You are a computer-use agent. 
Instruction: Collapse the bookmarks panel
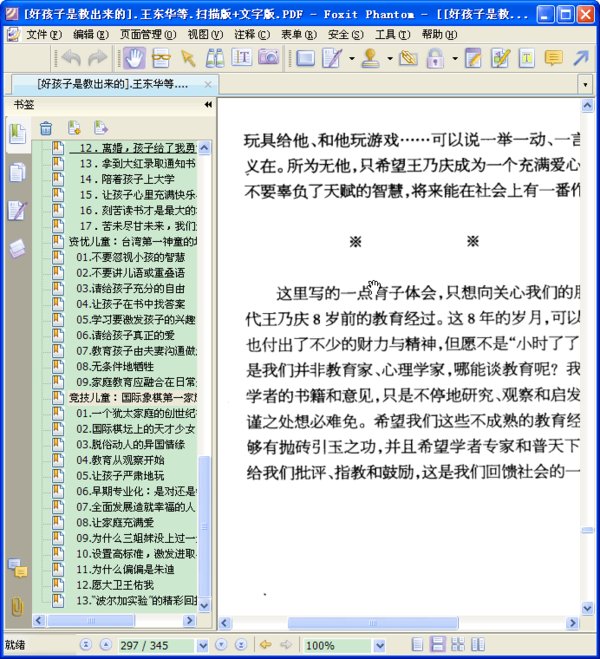click(x=208, y=104)
